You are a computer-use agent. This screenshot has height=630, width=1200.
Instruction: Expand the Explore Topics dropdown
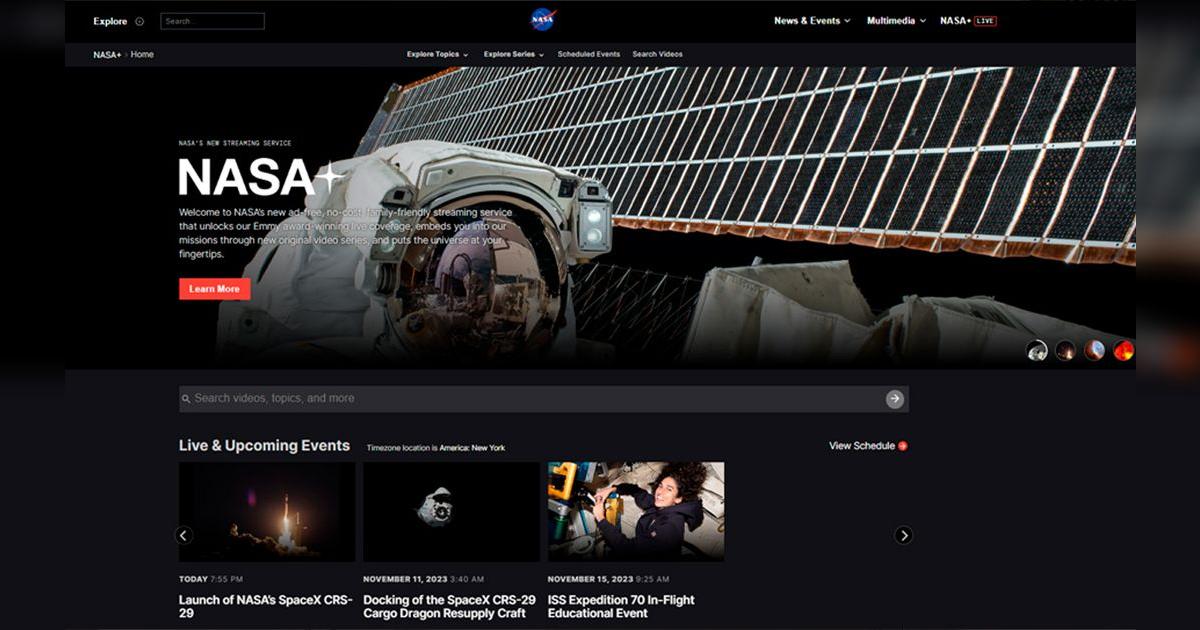pyautogui.click(x=434, y=54)
